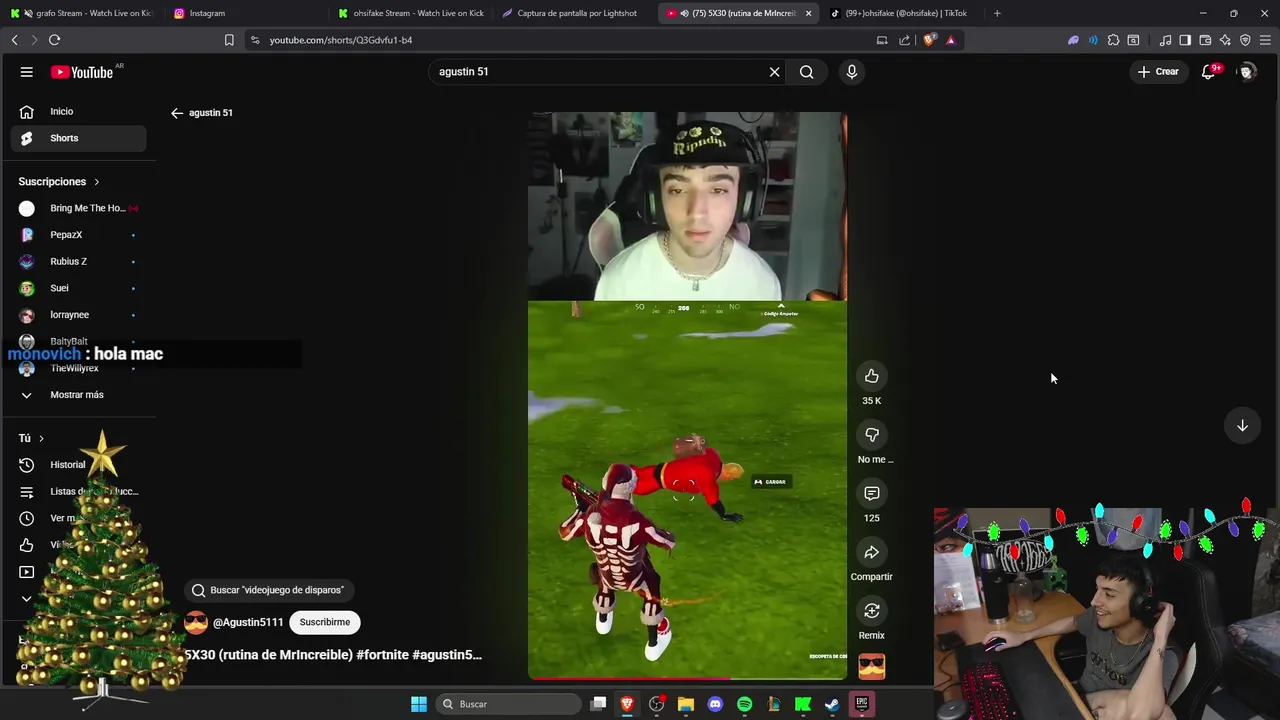Open Brave Wallet icon
This screenshot has width=1280, height=720.
1205,40
